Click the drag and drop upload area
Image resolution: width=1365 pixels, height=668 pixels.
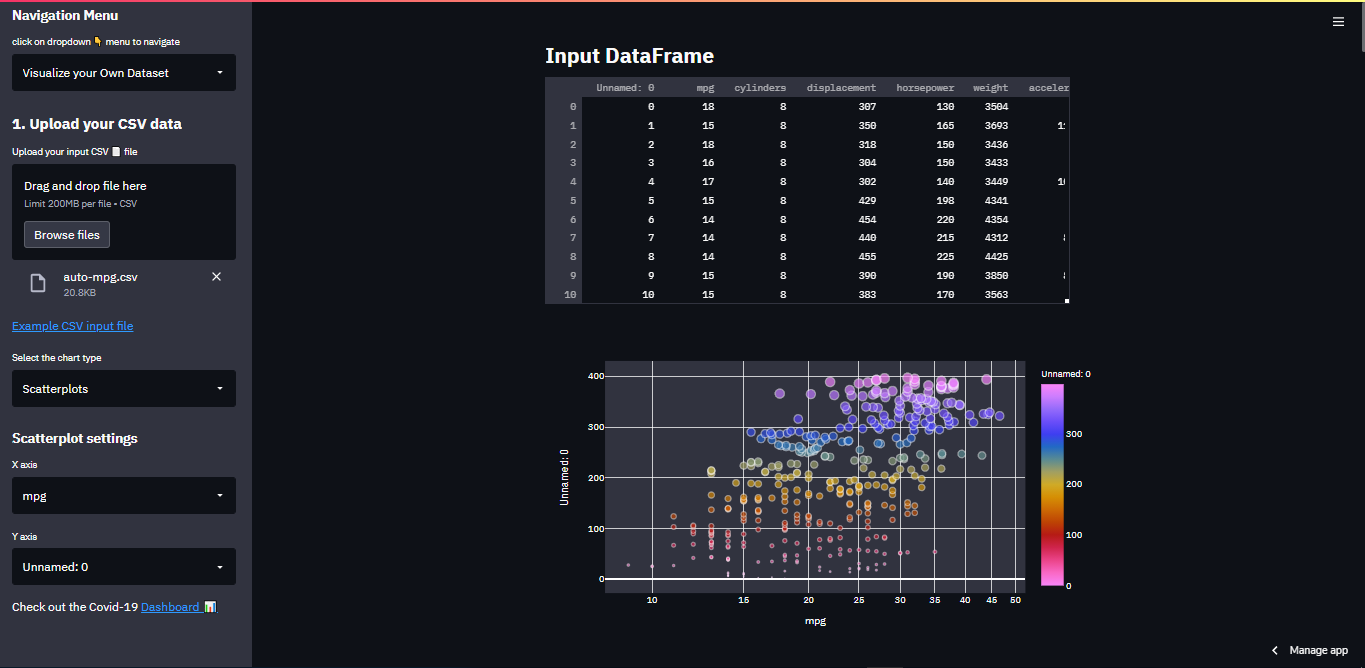tap(124, 212)
